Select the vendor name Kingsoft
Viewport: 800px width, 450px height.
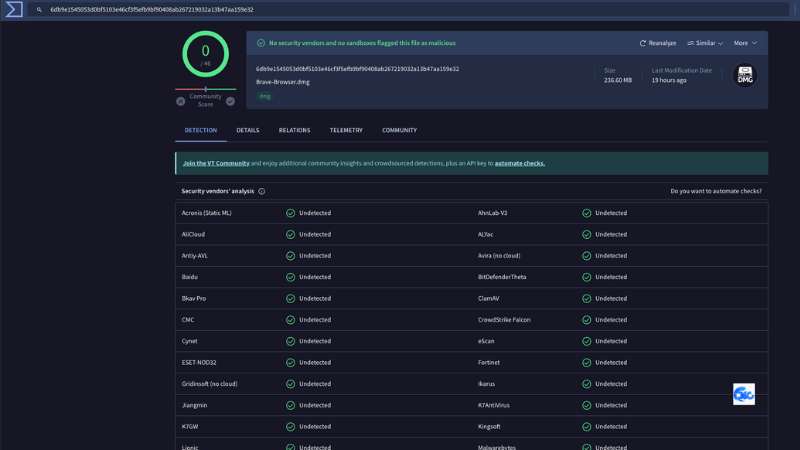[489, 427]
